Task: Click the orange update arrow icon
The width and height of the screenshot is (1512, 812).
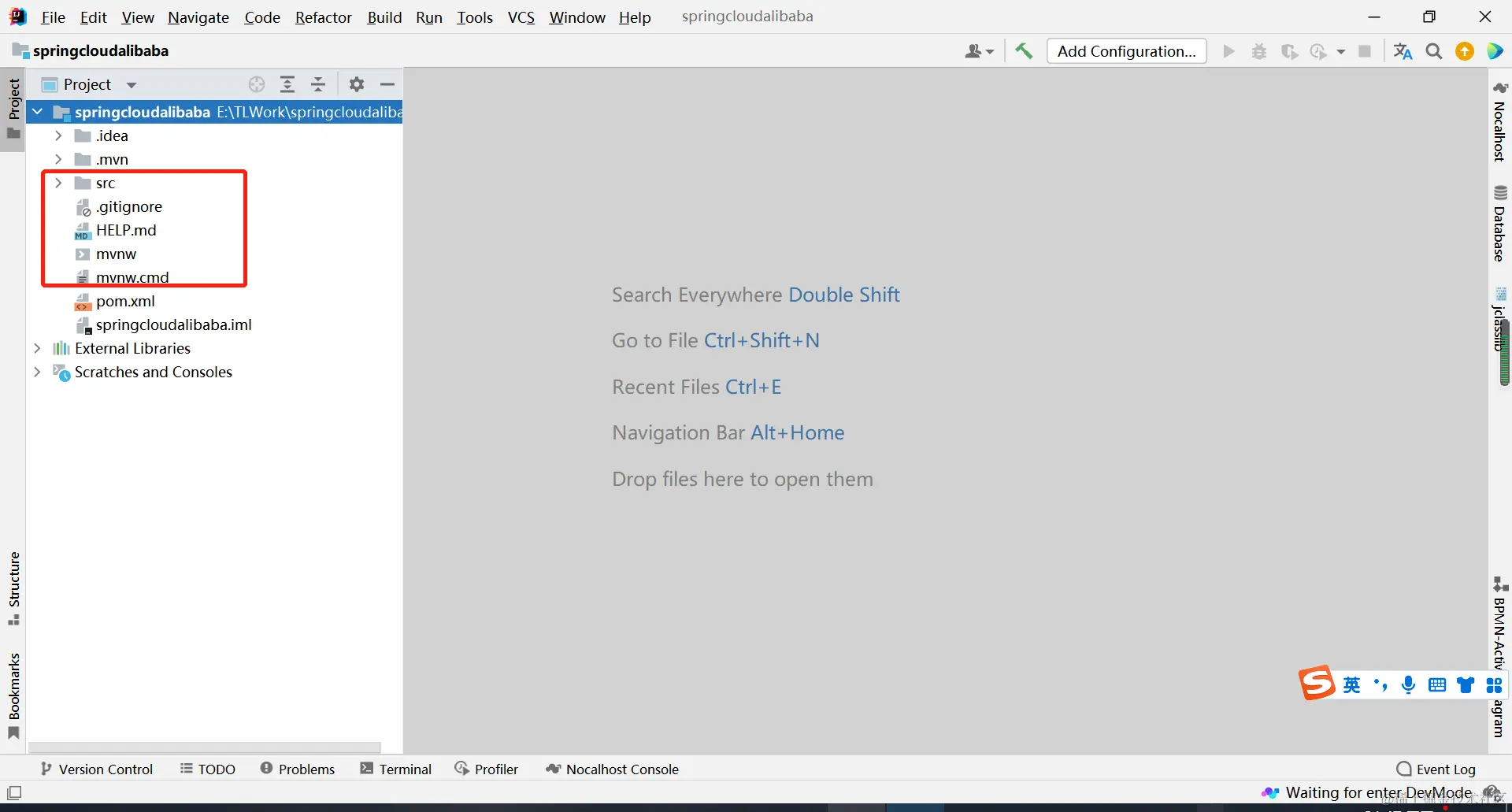Action: point(1465,51)
